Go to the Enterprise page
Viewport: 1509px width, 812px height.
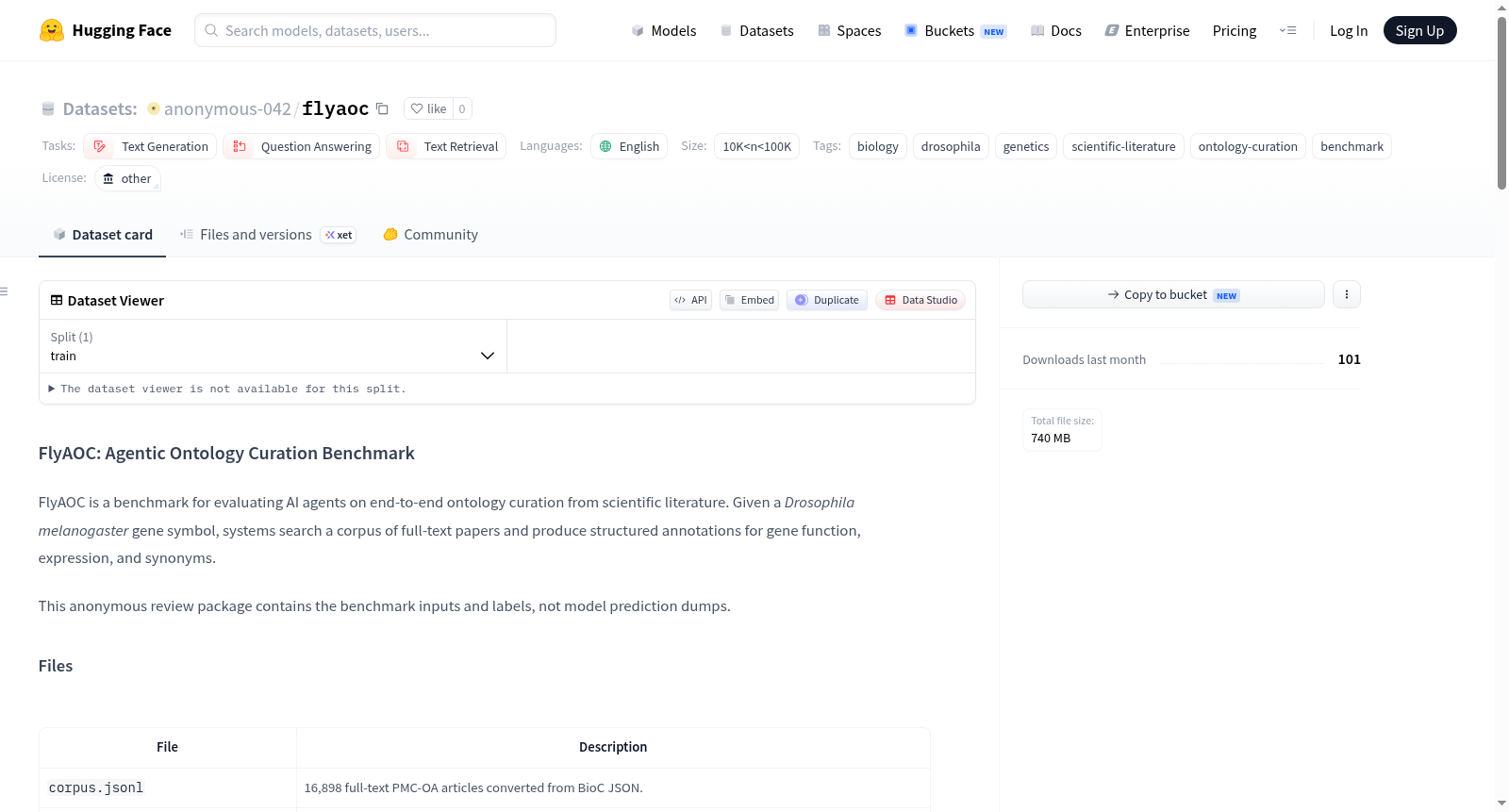tap(1147, 30)
